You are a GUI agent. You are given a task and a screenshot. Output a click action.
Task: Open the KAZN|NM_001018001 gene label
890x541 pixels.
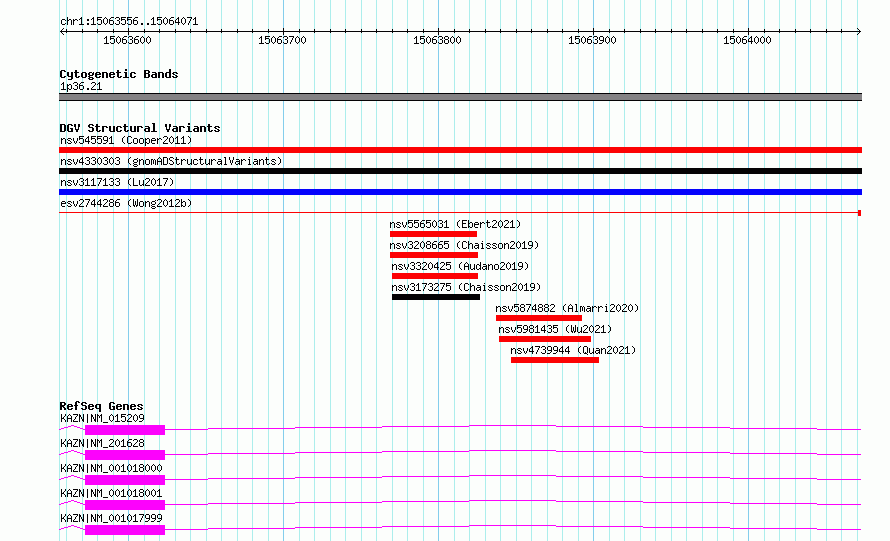(x=111, y=493)
